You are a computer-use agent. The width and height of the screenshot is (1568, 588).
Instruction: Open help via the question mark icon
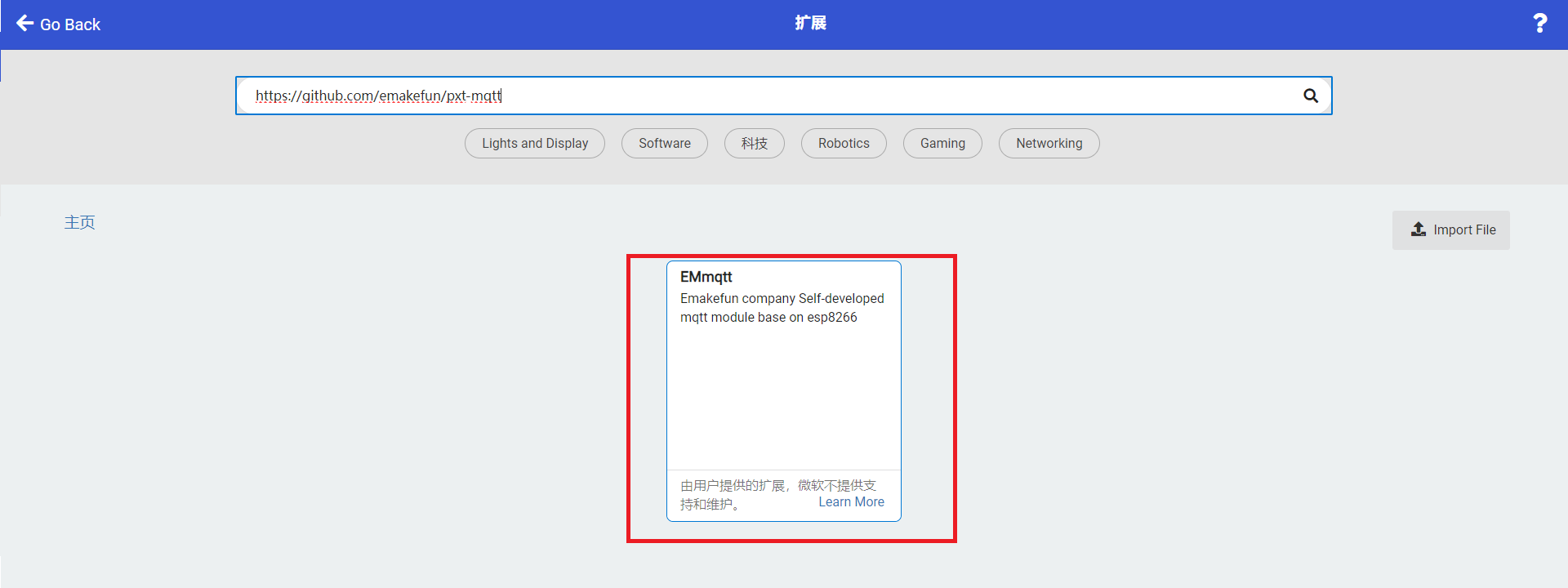point(1539,23)
